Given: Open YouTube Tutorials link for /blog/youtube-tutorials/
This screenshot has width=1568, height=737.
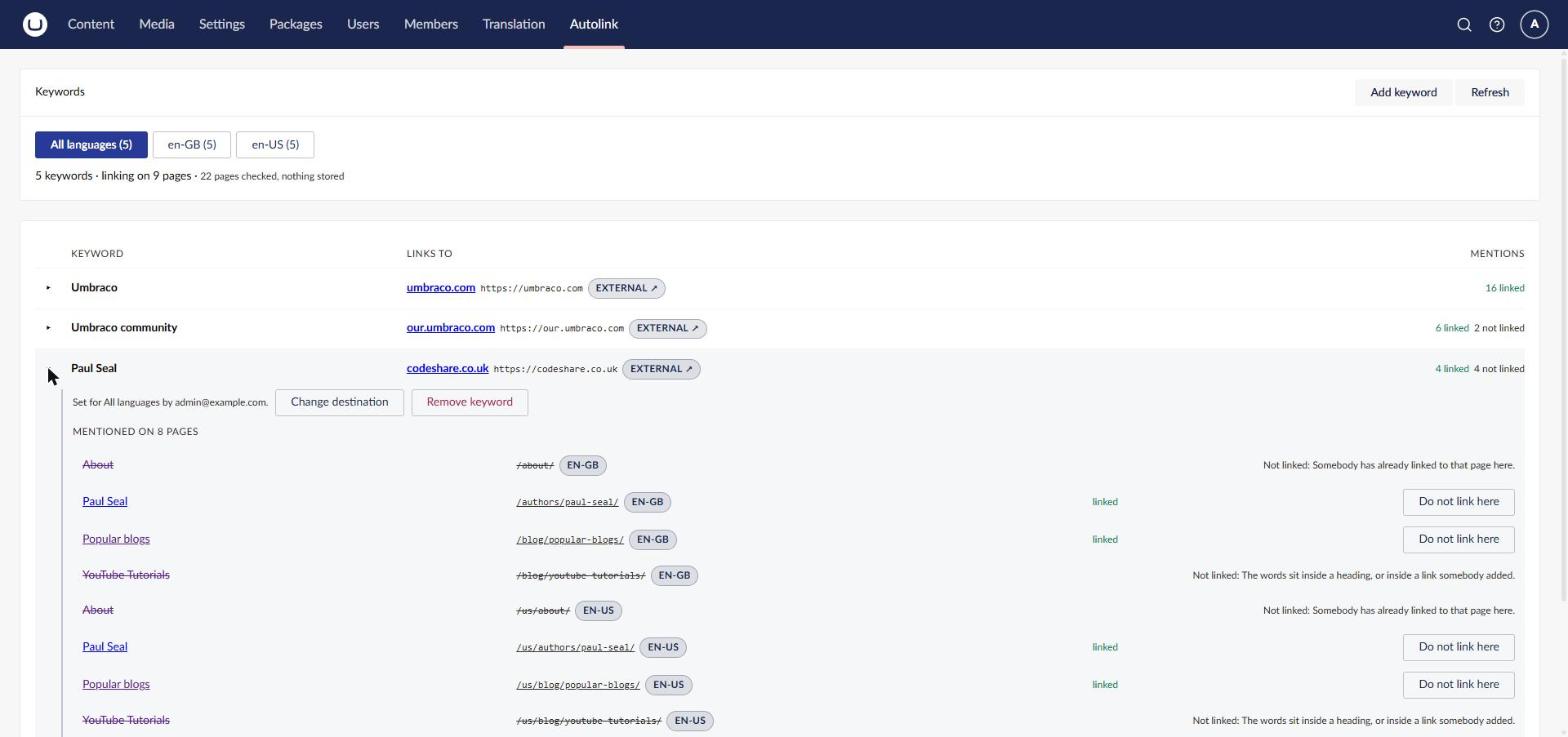Looking at the screenshot, I should (x=126, y=575).
